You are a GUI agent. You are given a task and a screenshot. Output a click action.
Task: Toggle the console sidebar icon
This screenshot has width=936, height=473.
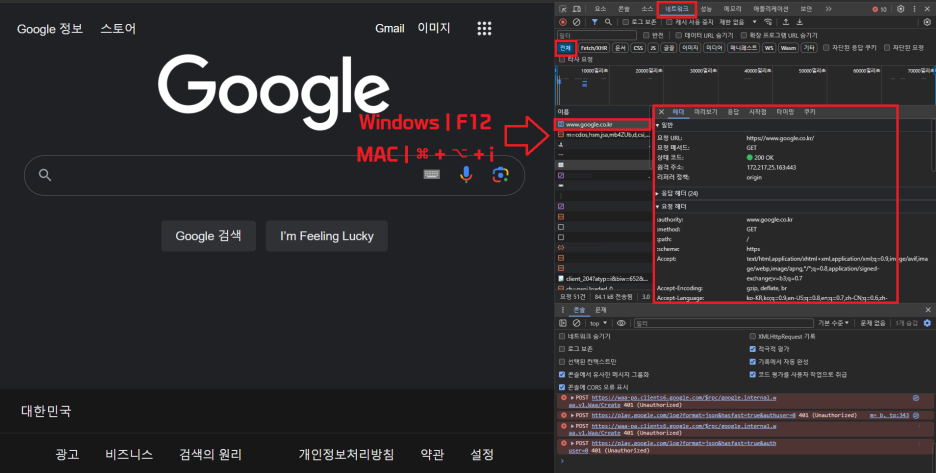563,323
